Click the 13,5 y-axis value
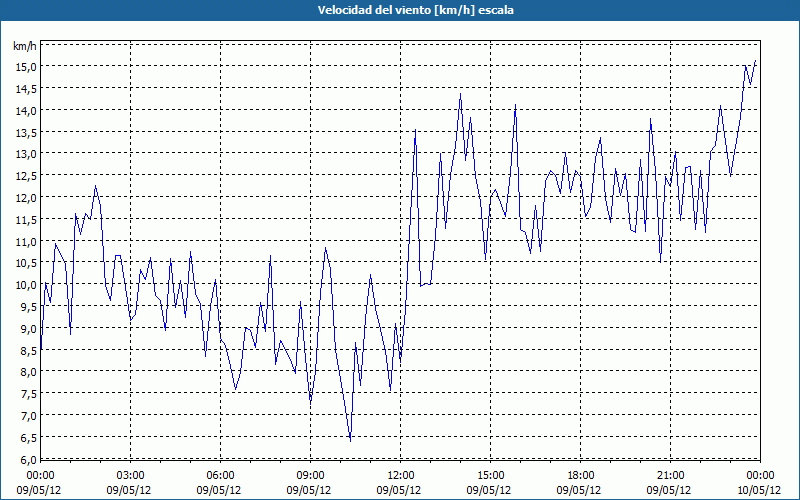 tap(27, 132)
